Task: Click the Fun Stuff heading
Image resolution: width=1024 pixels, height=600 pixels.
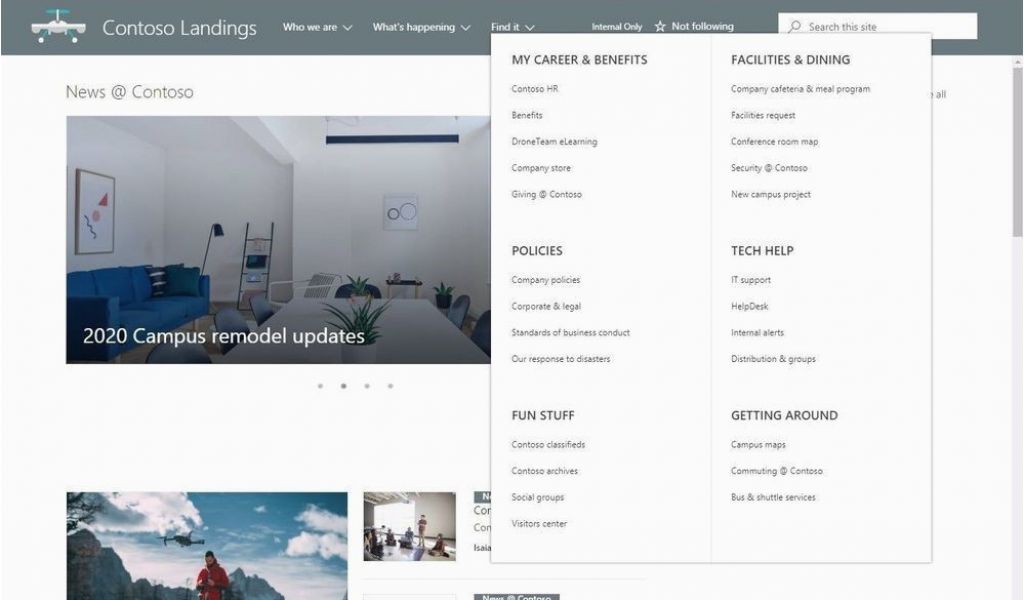Action: (x=543, y=415)
